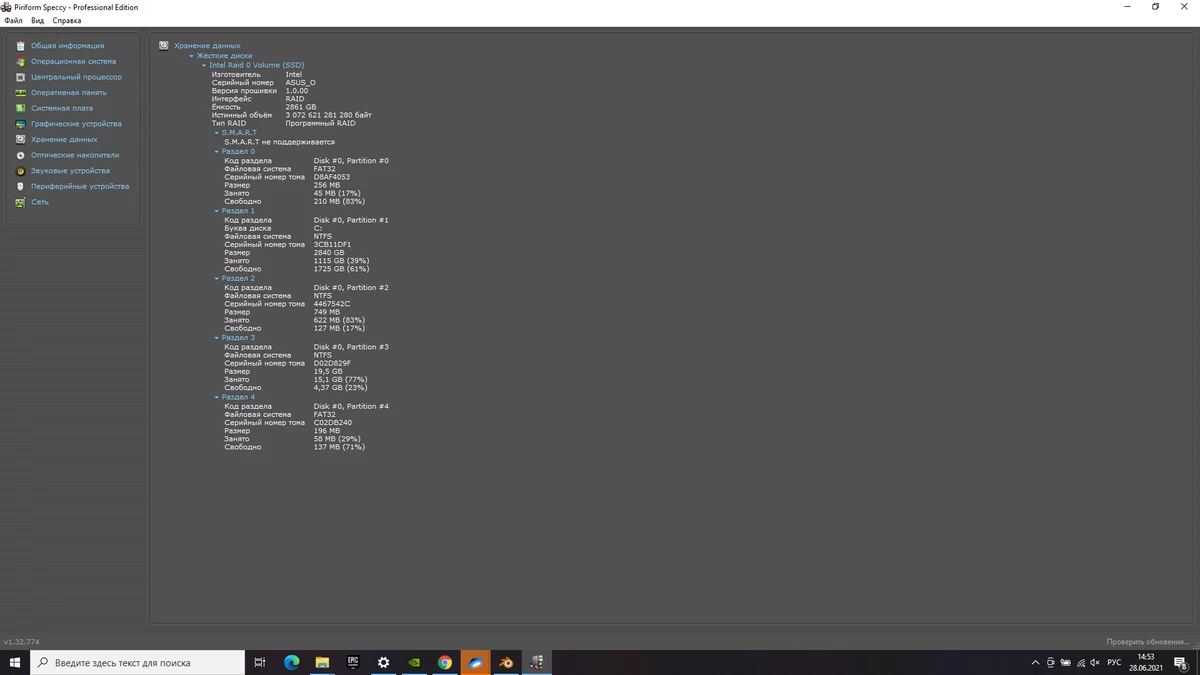This screenshot has width=1200, height=675.
Task: Select volume serial 4467542C
Action: [x=332, y=304]
